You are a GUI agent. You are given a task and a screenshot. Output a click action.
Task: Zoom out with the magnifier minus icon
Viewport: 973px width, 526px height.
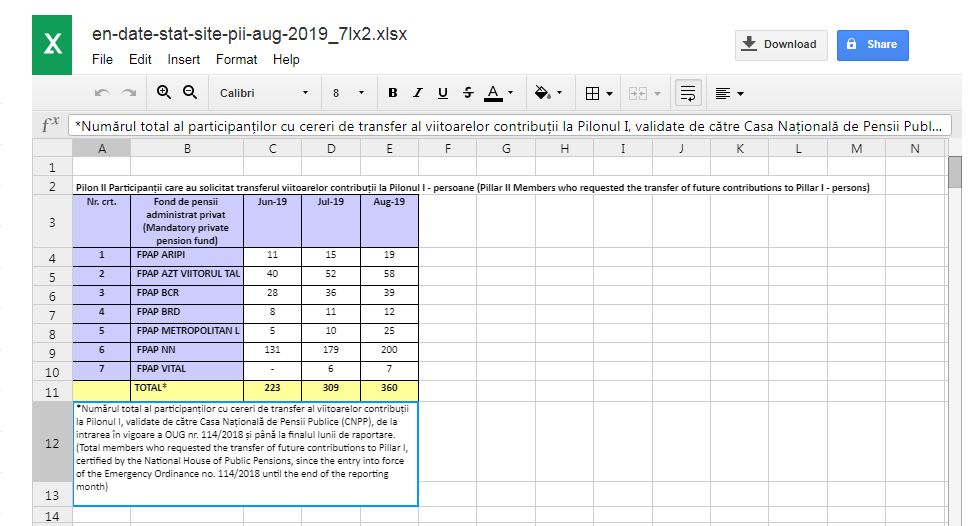click(190, 92)
